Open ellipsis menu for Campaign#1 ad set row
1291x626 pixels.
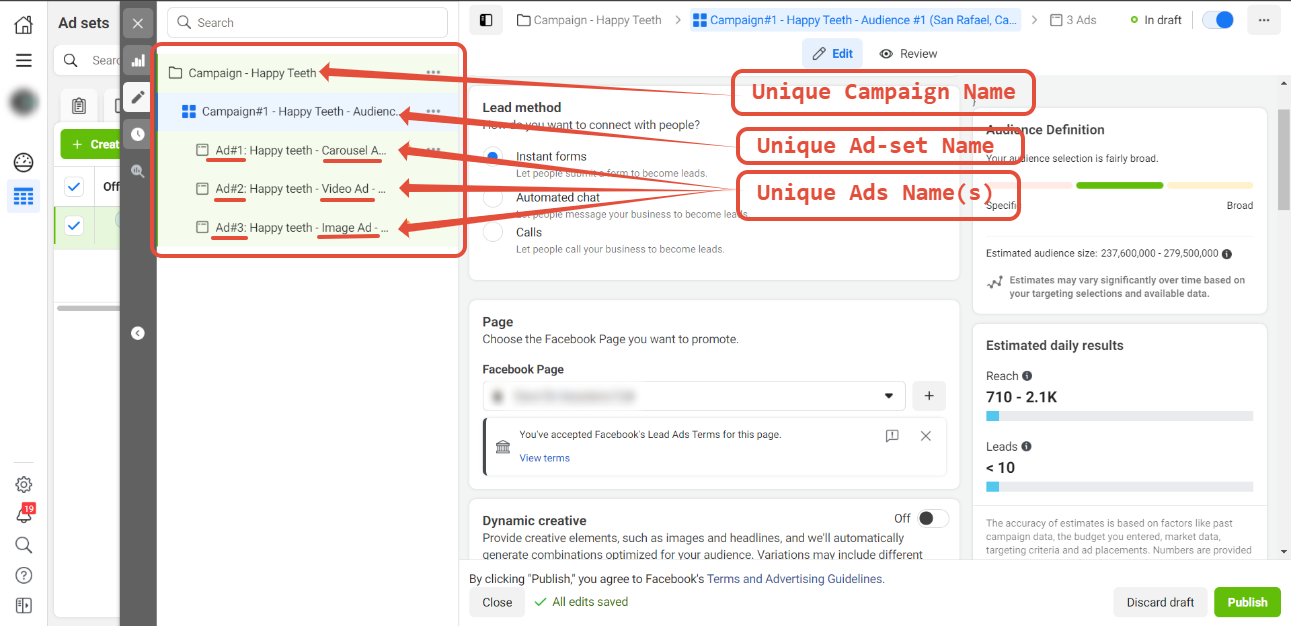point(433,112)
